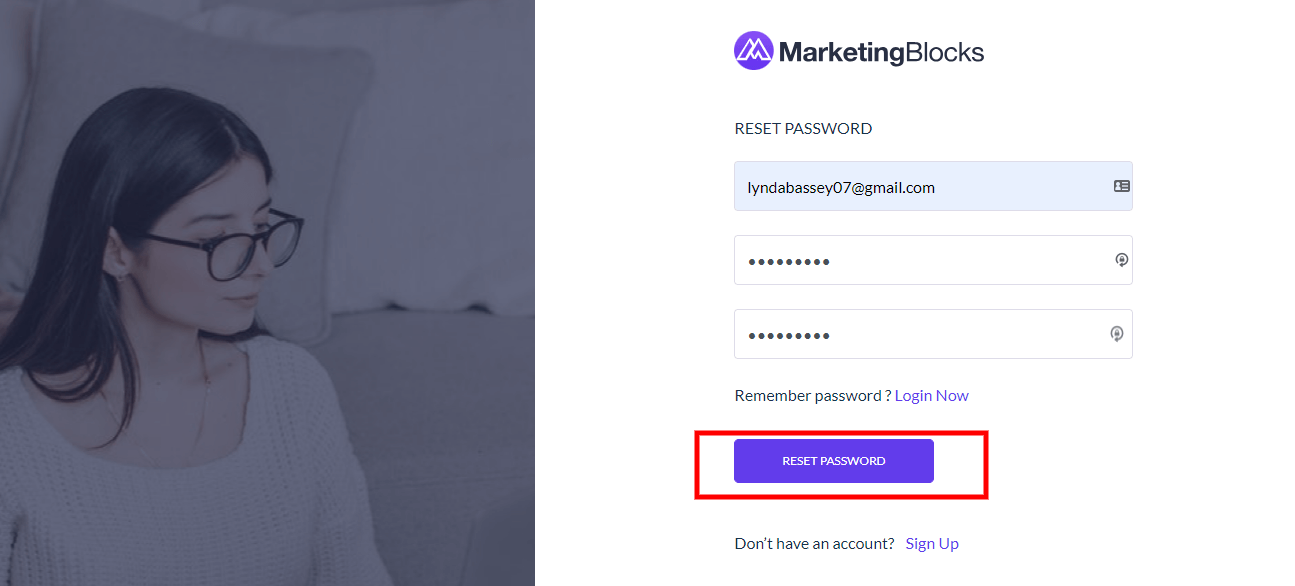
Task: Open the contact card autofill icon
Action: tap(1122, 186)
